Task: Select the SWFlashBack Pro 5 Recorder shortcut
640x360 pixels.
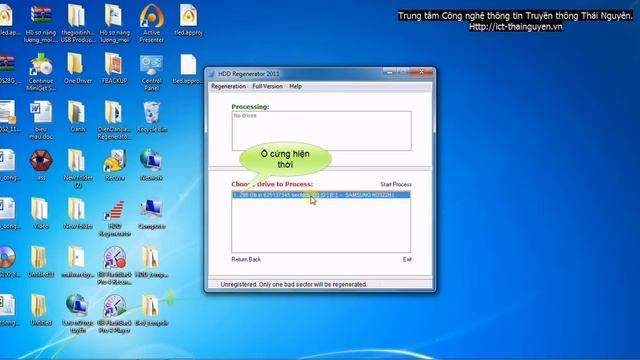Action: tap(115, 266)
